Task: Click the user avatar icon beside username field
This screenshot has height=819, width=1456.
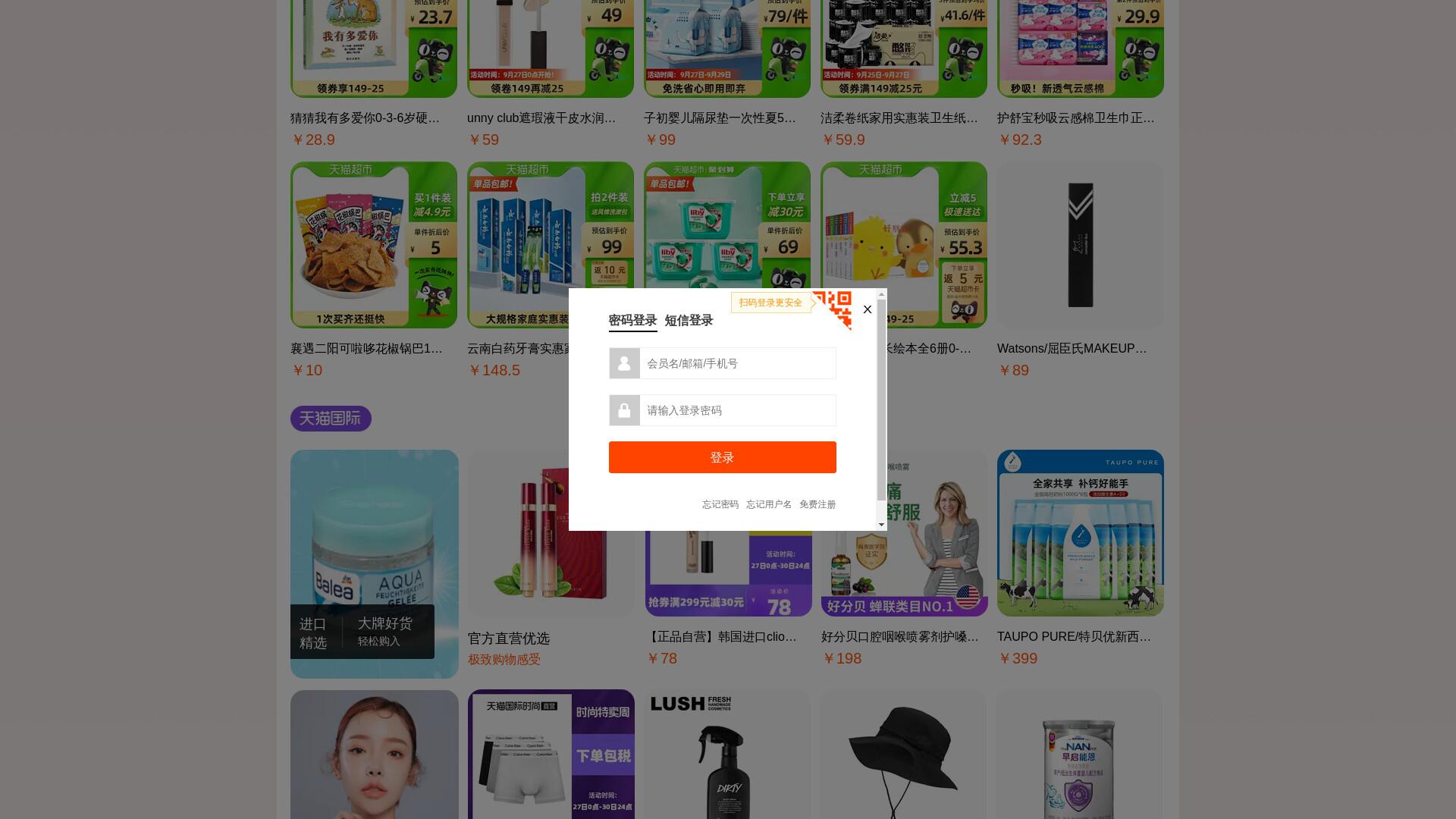Action: [x=624, y=363]
